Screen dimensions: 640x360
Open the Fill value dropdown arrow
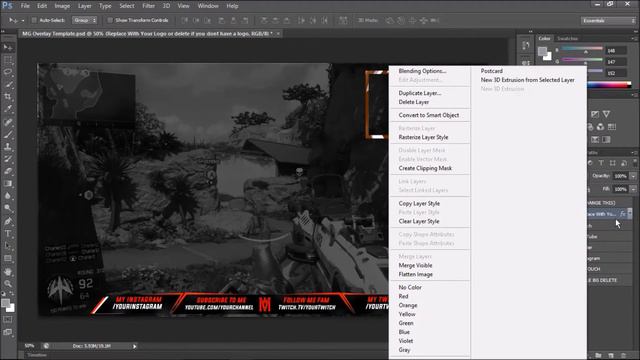[633, 189]
